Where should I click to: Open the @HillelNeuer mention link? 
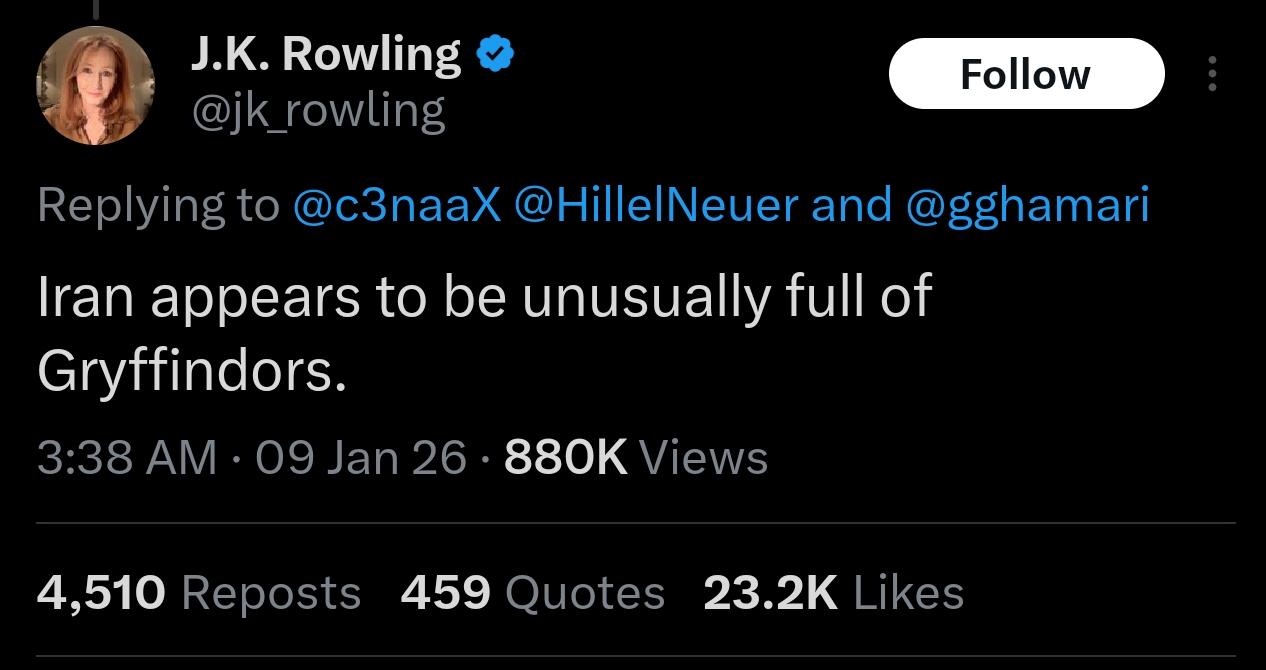(656, 205)
